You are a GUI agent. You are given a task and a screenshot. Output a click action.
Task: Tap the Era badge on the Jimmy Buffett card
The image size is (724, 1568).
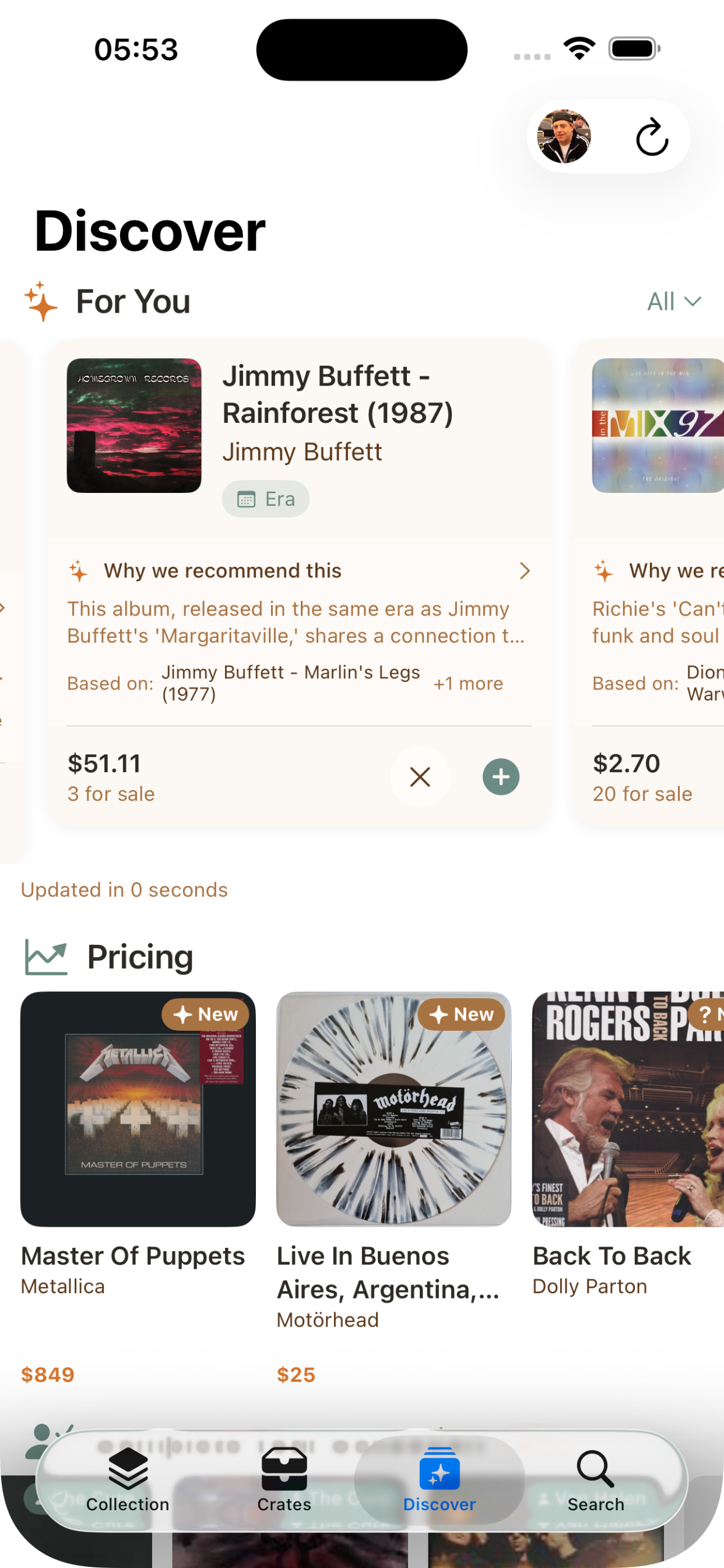point(265,499)
